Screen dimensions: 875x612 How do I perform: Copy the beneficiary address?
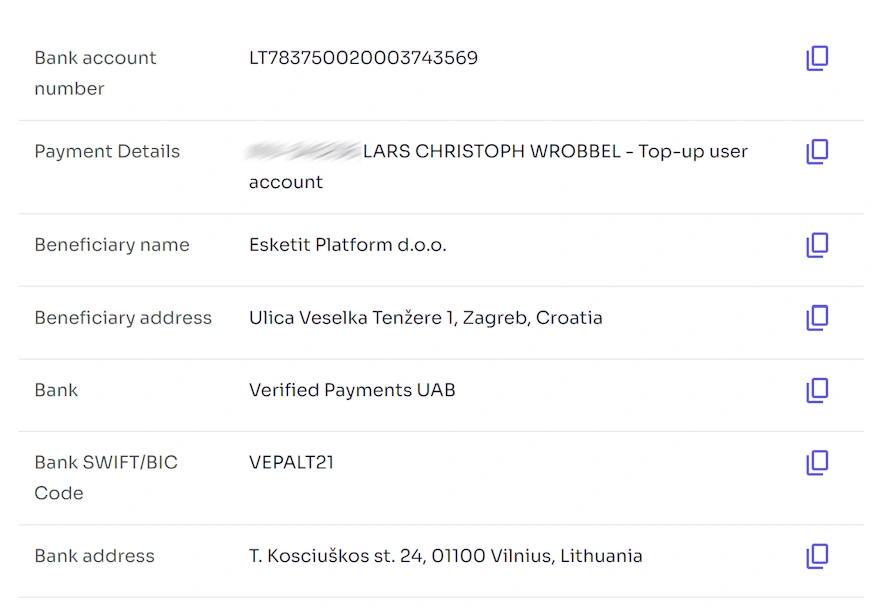817,318
